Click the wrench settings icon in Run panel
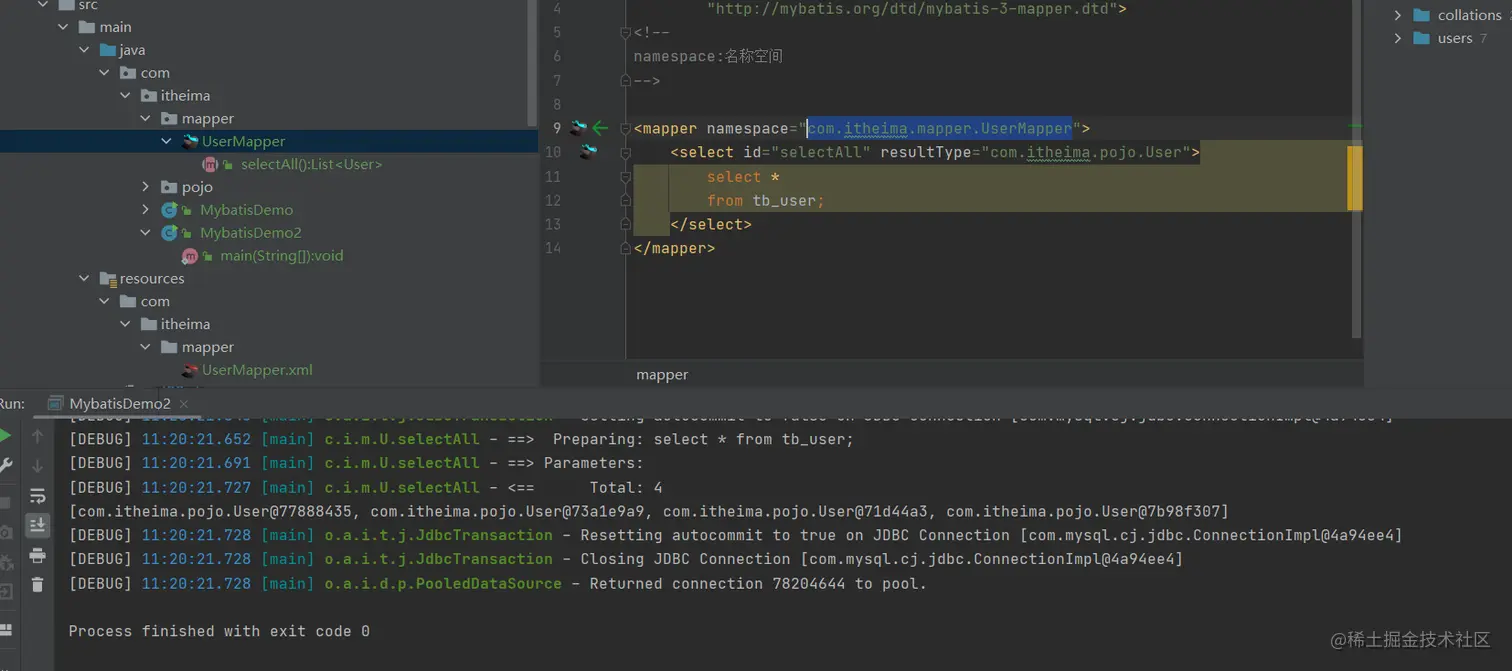 [x=5, y=465]
